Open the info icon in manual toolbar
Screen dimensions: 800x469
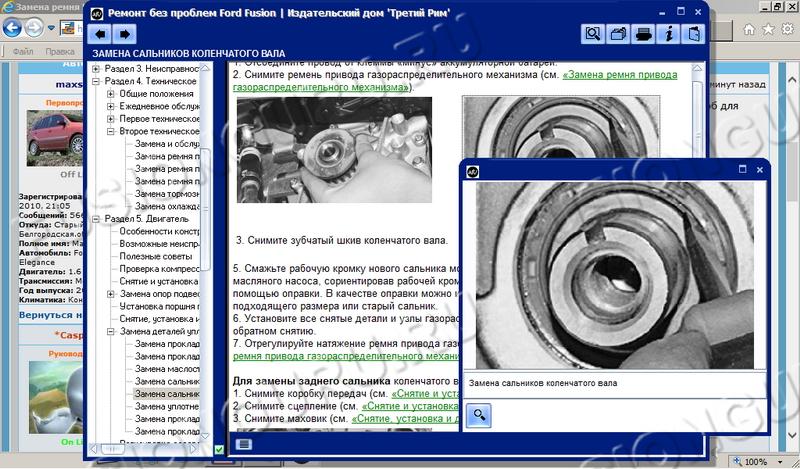coord(669,34)
